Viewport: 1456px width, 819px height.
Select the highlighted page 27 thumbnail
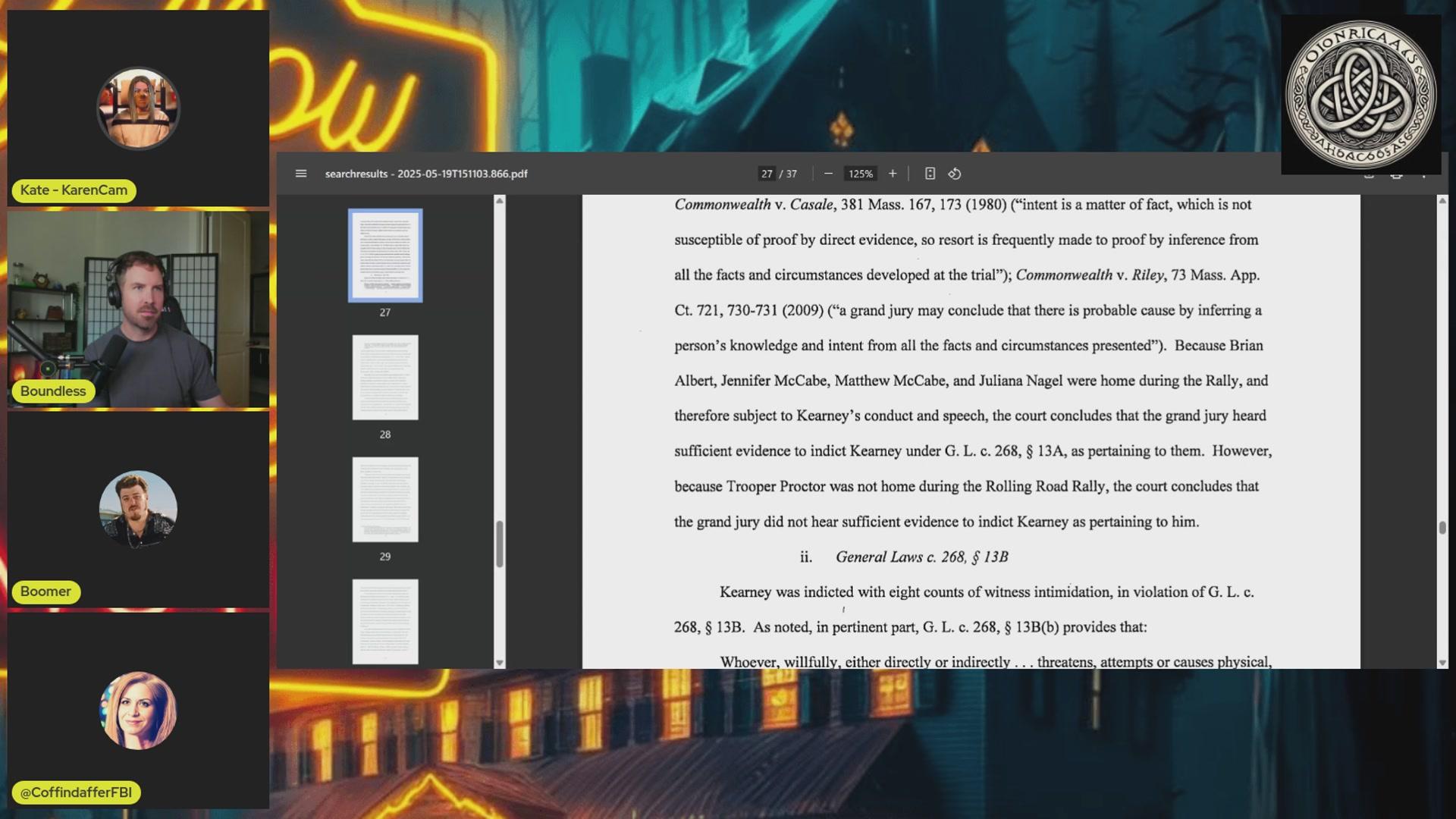[385, 256]
